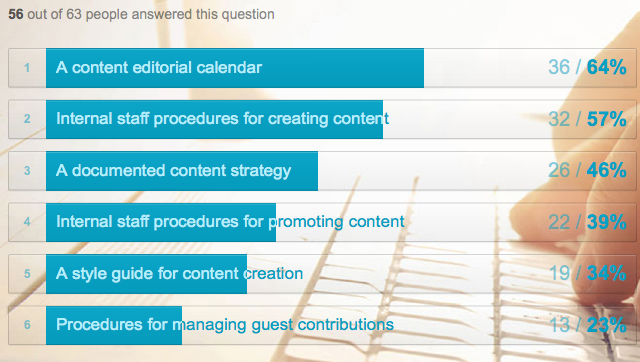Open 'Internal staff procedures for promoting content' row
Screen dimensions: 640x362
[322, 222]
